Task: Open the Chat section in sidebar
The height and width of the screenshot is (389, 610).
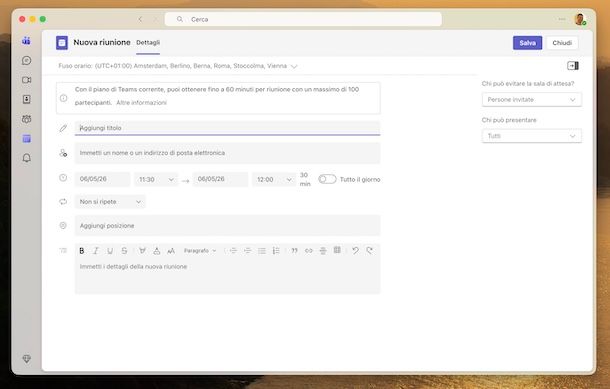Action: click(x=26, y=60)
